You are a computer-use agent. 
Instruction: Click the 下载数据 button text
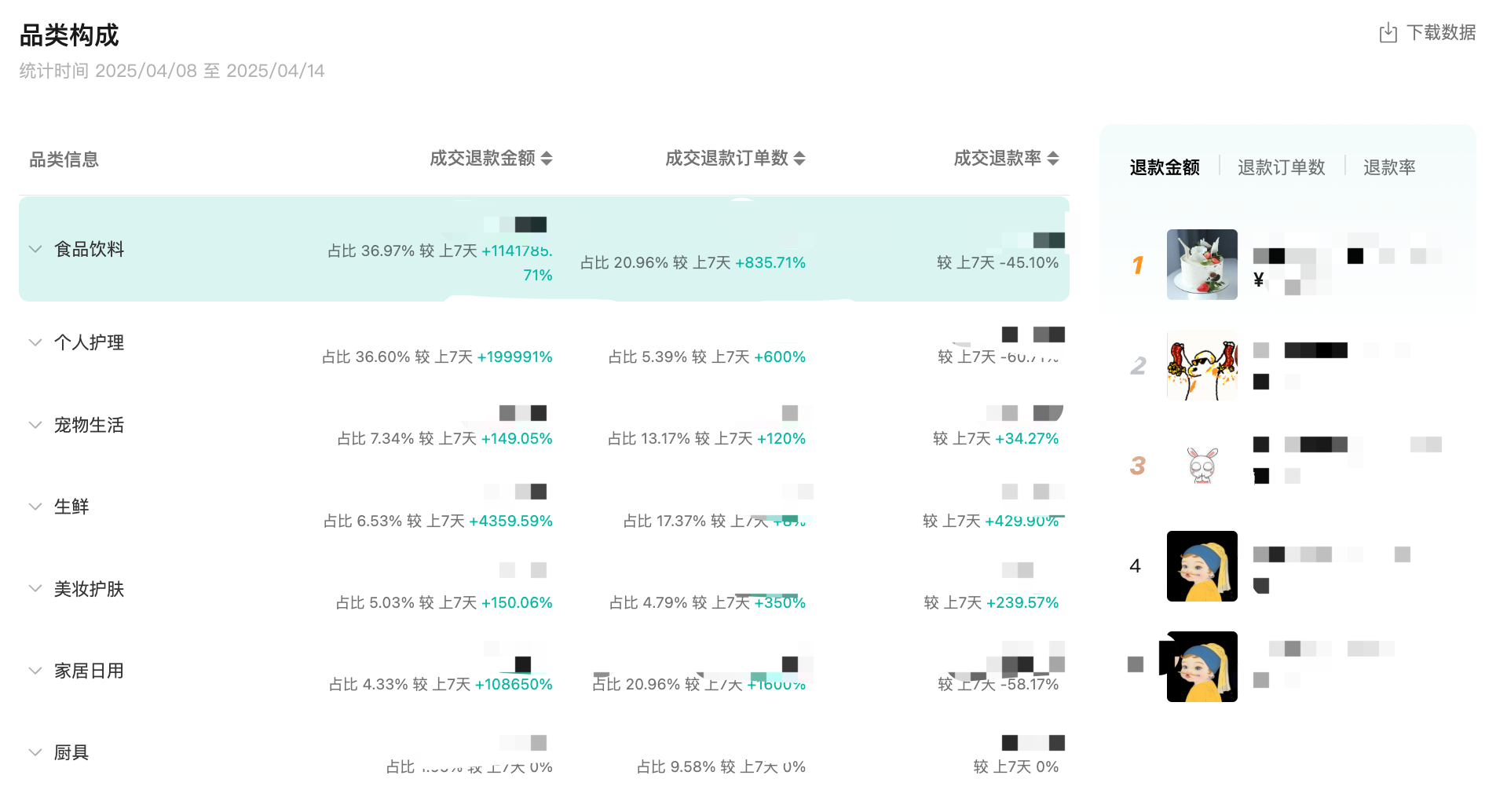pos(1441,33)
